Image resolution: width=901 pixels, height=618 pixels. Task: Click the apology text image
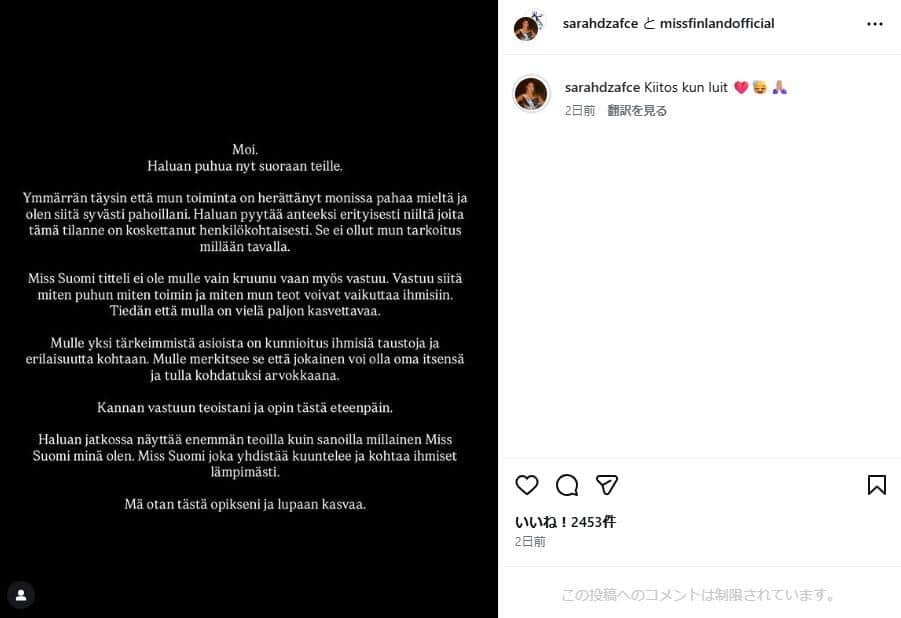(249, 309)
